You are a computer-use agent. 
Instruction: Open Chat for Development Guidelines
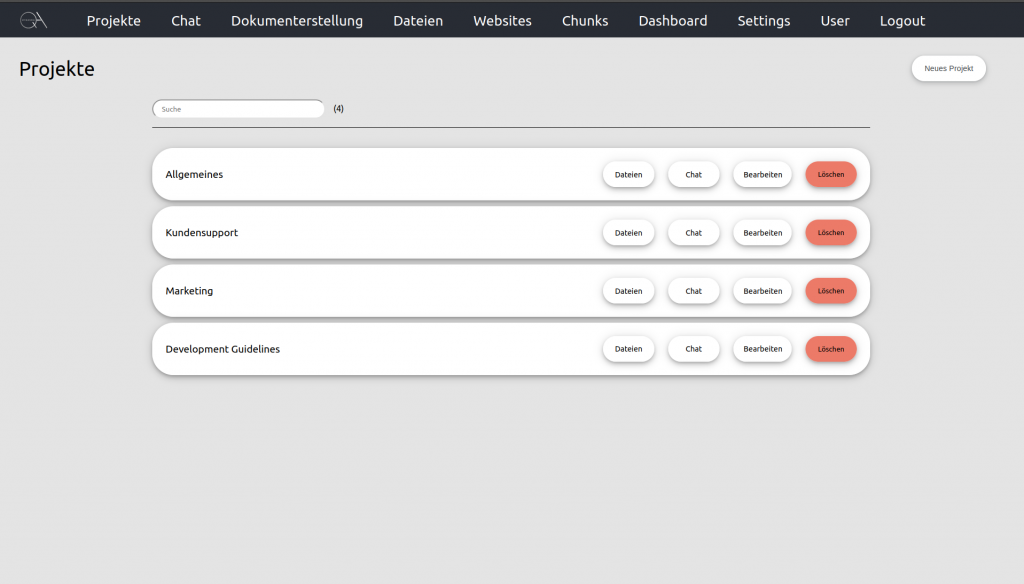pos(693,349)
